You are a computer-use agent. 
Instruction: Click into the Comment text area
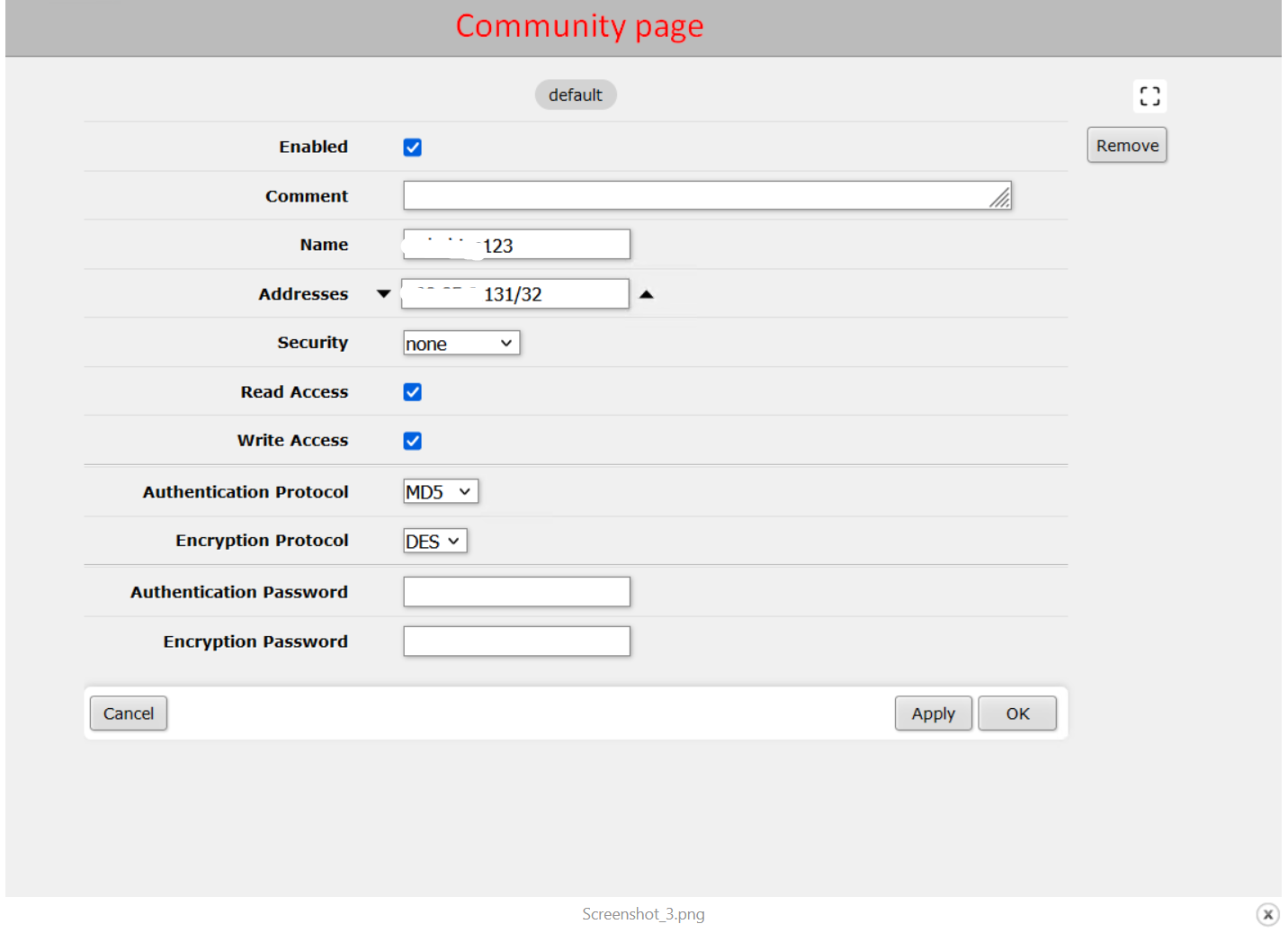pos(707,195)
